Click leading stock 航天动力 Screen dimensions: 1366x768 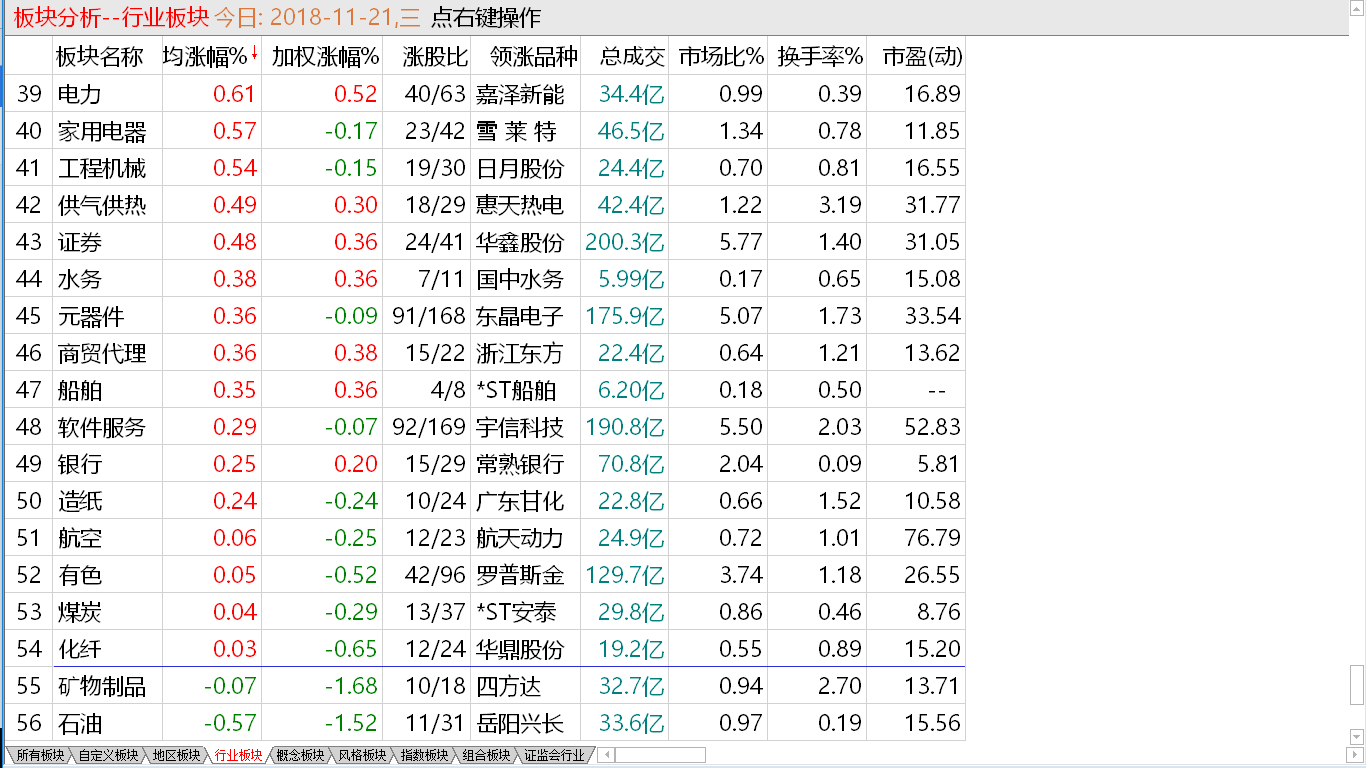click(x=520, y=538)
